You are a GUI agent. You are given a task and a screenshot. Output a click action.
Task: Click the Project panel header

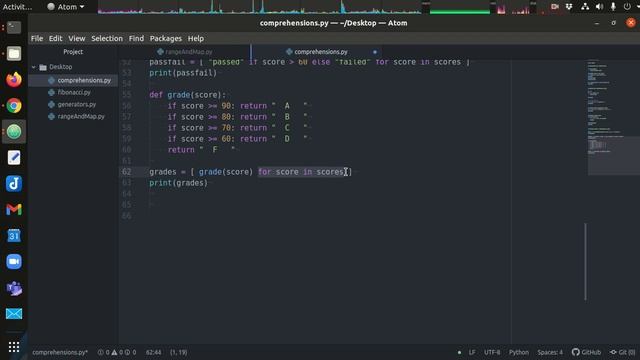point(73,52)
